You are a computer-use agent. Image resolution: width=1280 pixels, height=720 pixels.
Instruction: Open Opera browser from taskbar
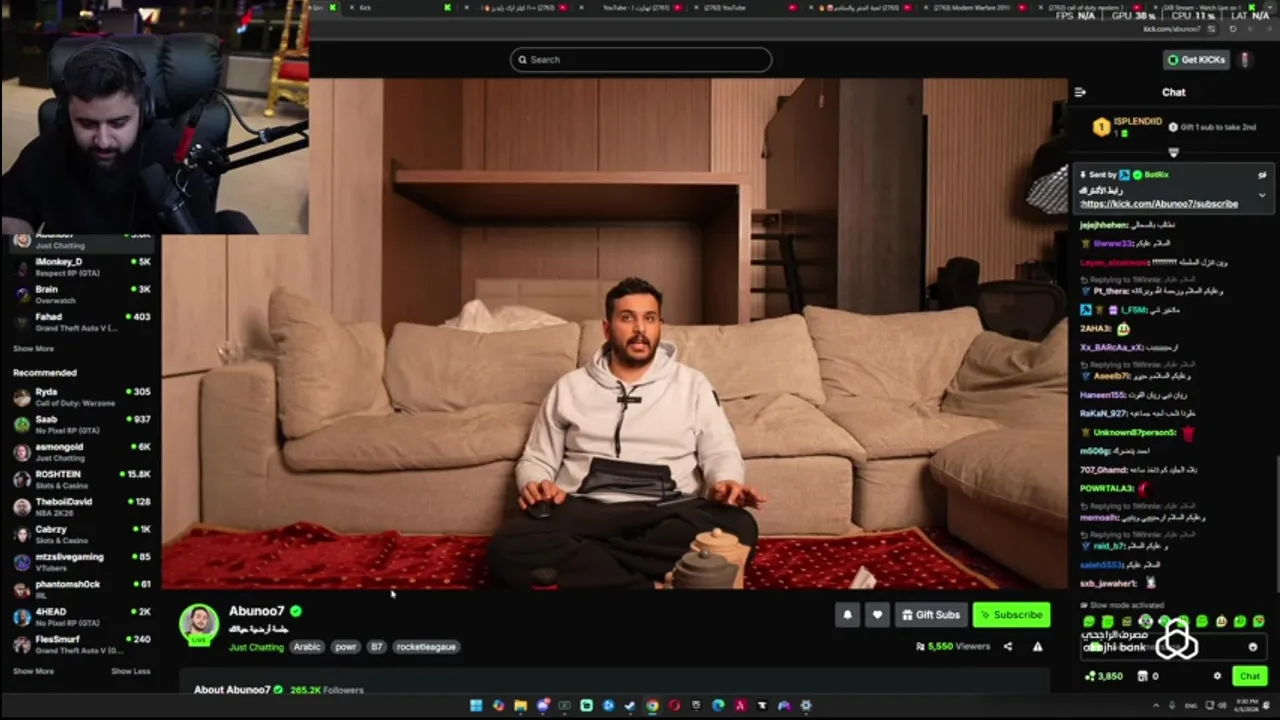[674, 705]
